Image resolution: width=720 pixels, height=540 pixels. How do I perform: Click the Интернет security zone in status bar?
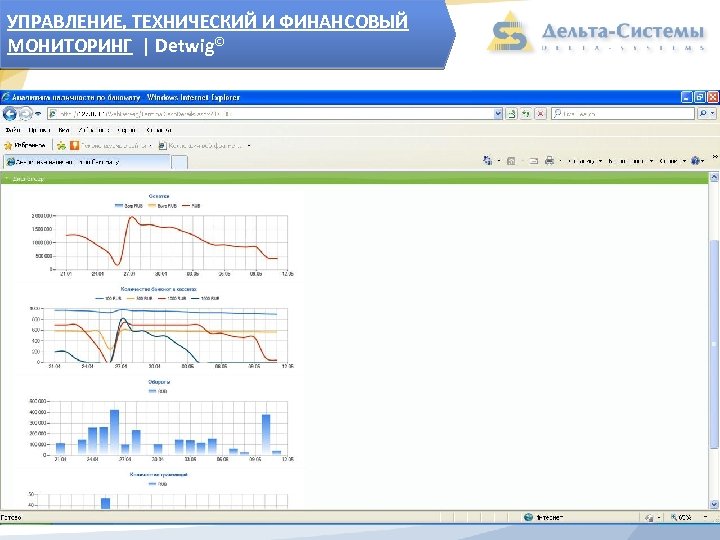tap(544, 518)
